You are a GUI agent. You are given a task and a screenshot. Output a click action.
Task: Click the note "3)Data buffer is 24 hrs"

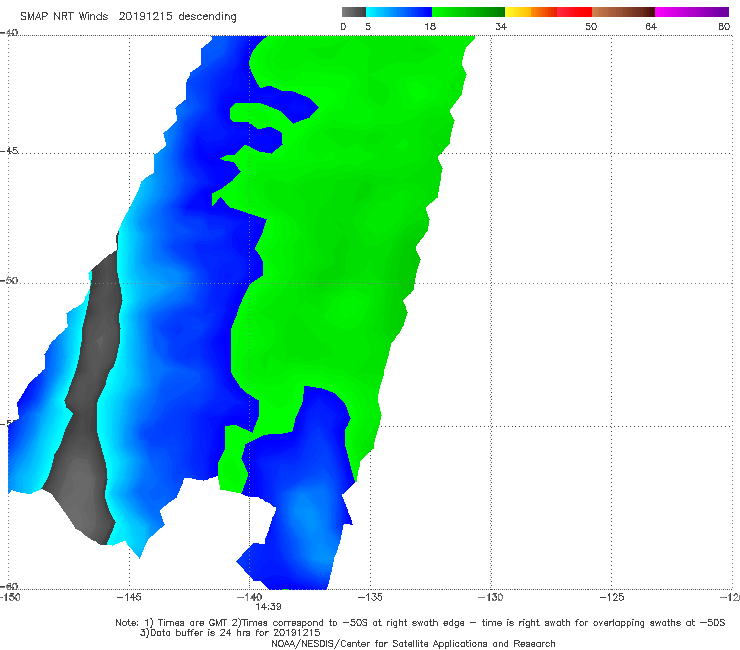click(230, 633)
